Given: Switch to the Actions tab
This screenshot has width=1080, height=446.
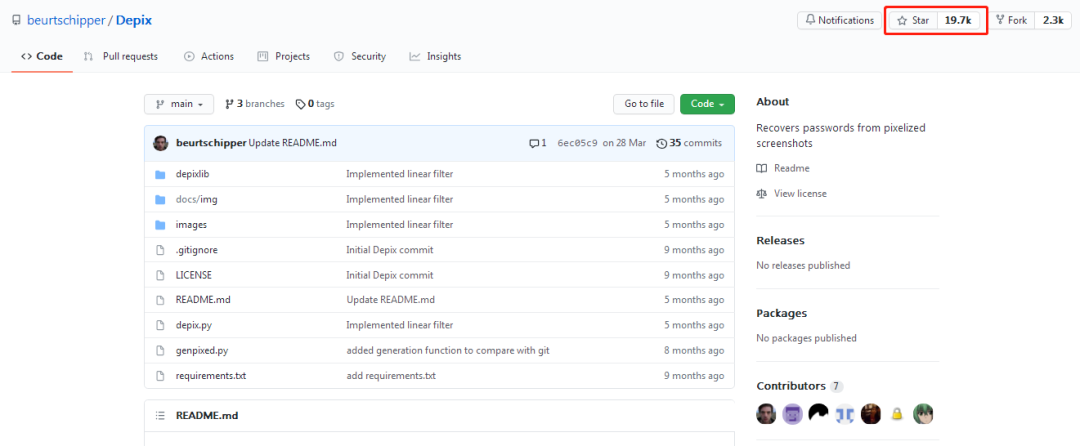Looking at the screenshot, I should click(209, 56).
